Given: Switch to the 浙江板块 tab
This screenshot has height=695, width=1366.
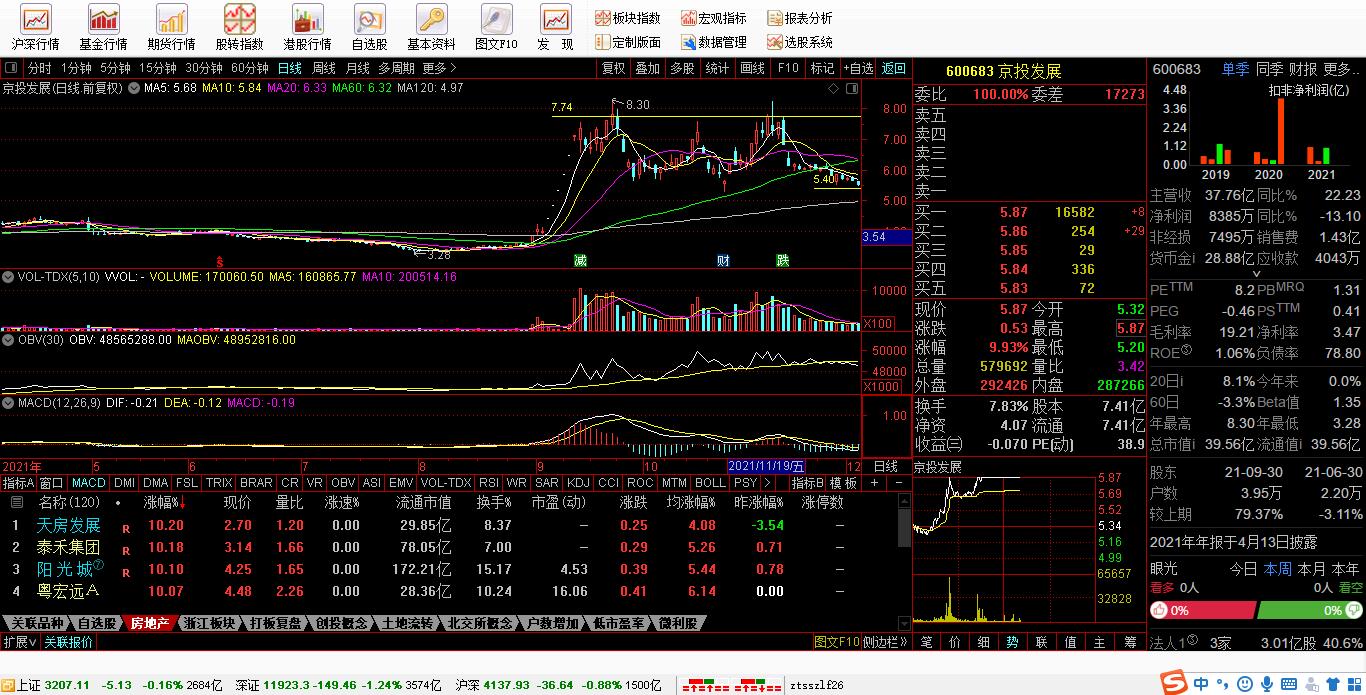Looking at the screenshot, I should pos(209,623).
